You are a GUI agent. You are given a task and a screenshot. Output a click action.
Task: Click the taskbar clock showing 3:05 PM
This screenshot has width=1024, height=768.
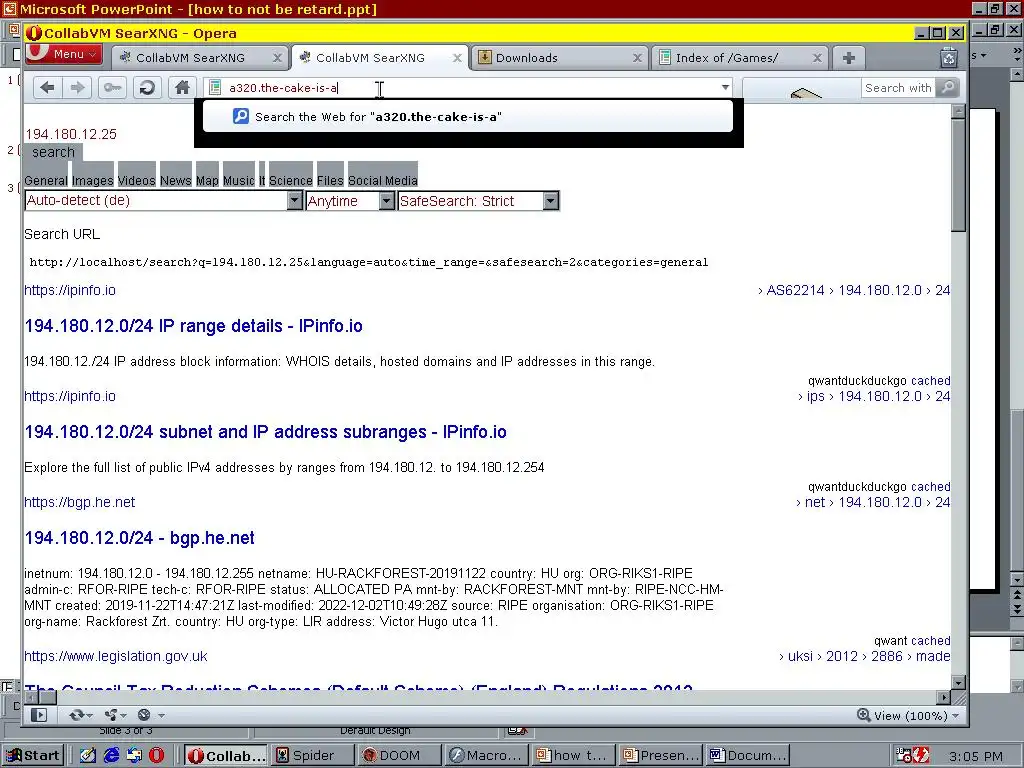[x=976, y=756]
